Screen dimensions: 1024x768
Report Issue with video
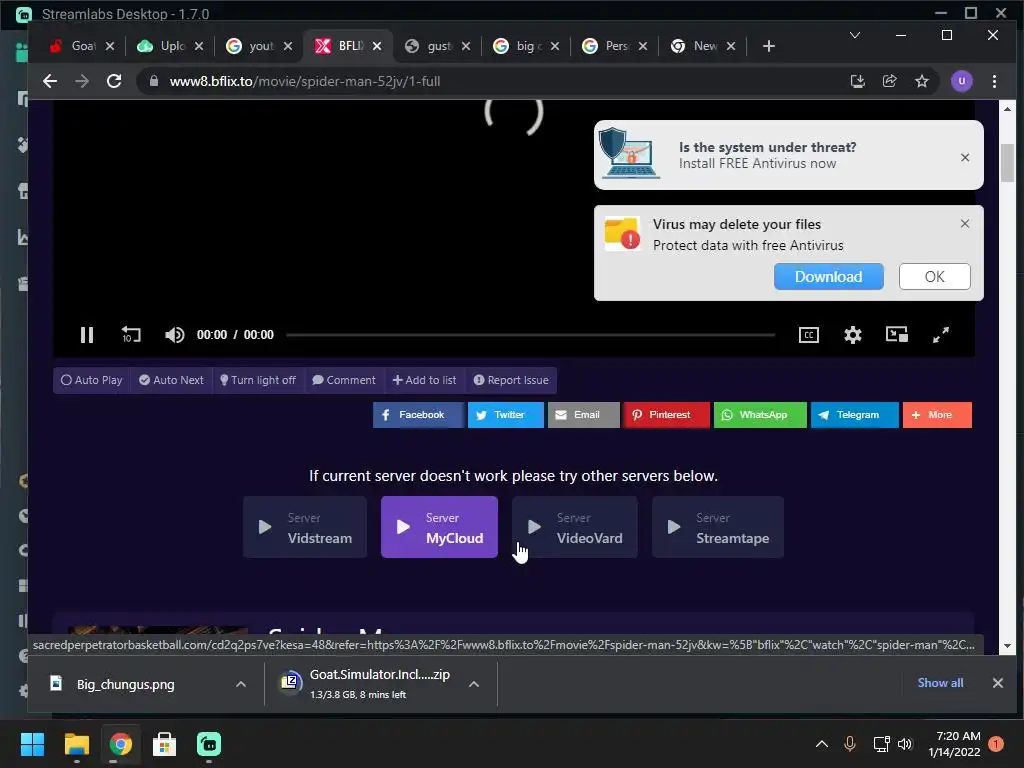[x=511, y=380]
